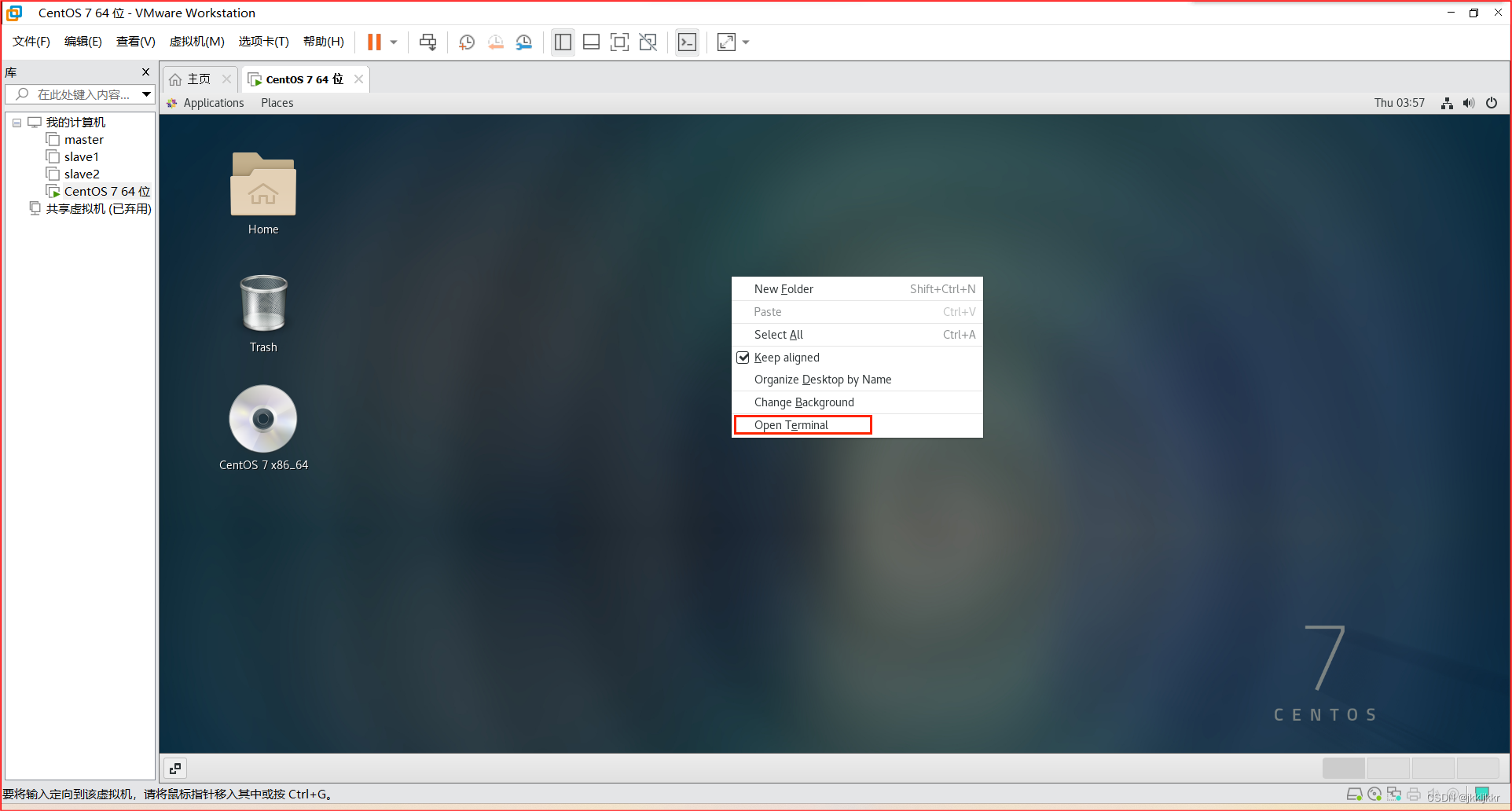The width and height of the screenshot is (1512, 811).
Task: Open the 查看(V) menu
Action: coord(136,42)
